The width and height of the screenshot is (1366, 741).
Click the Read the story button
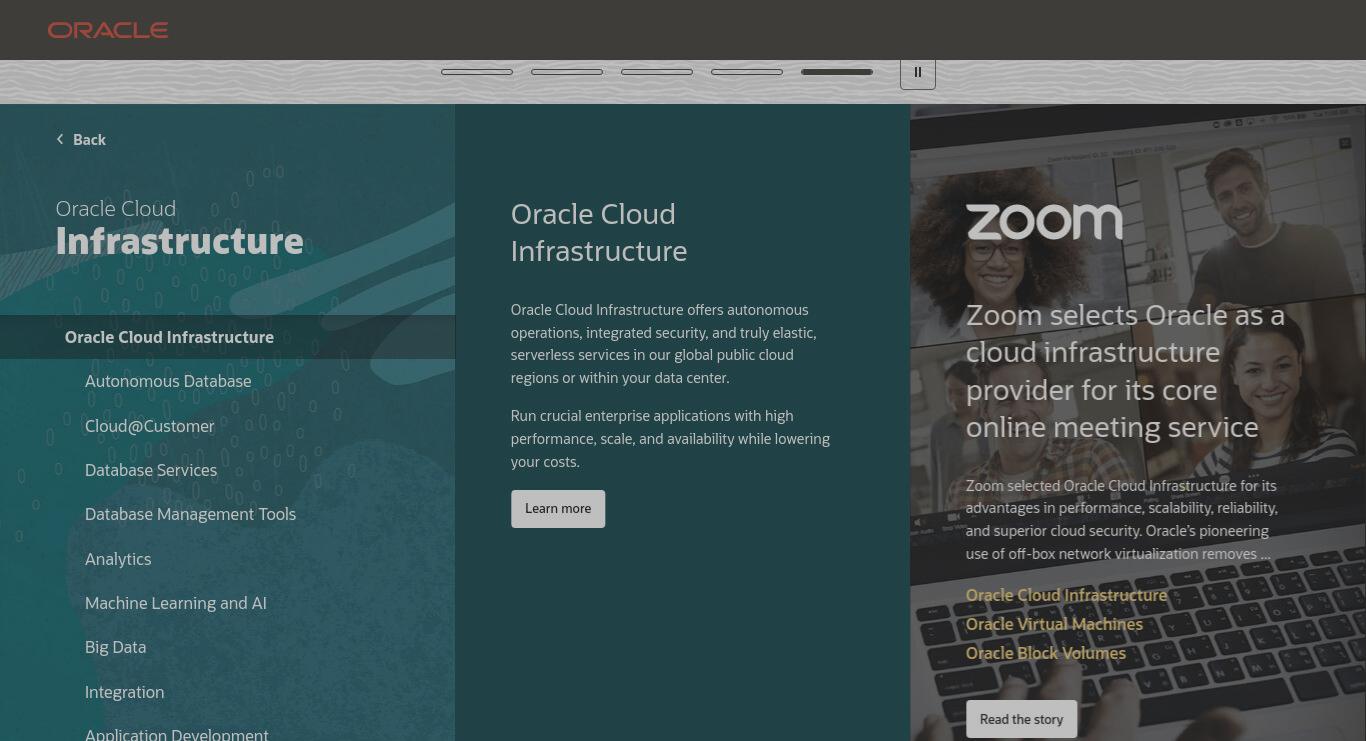[x=1021, y=719]
